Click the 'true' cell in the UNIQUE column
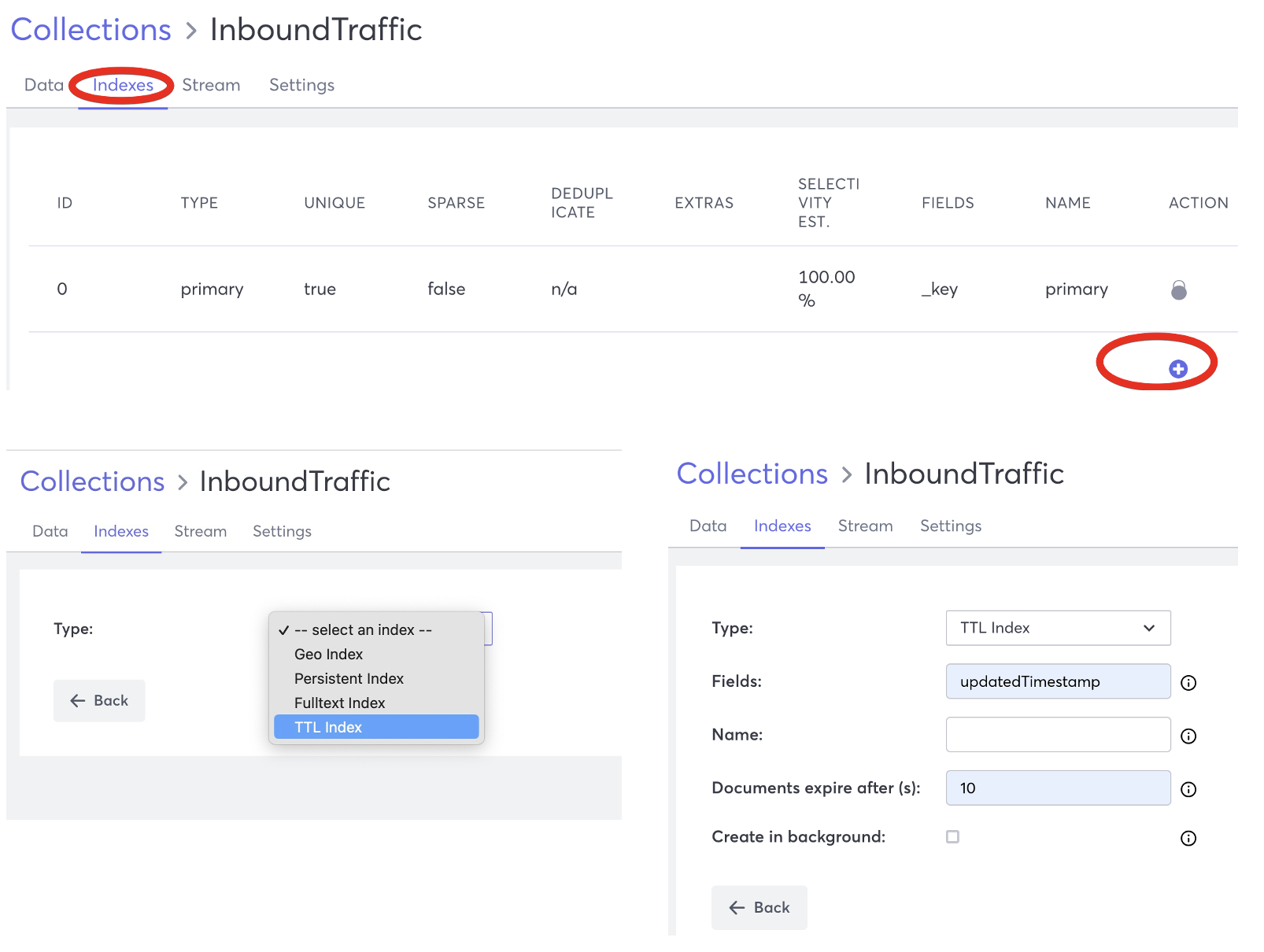This screenshot has height=952, width=1264. 320,289
